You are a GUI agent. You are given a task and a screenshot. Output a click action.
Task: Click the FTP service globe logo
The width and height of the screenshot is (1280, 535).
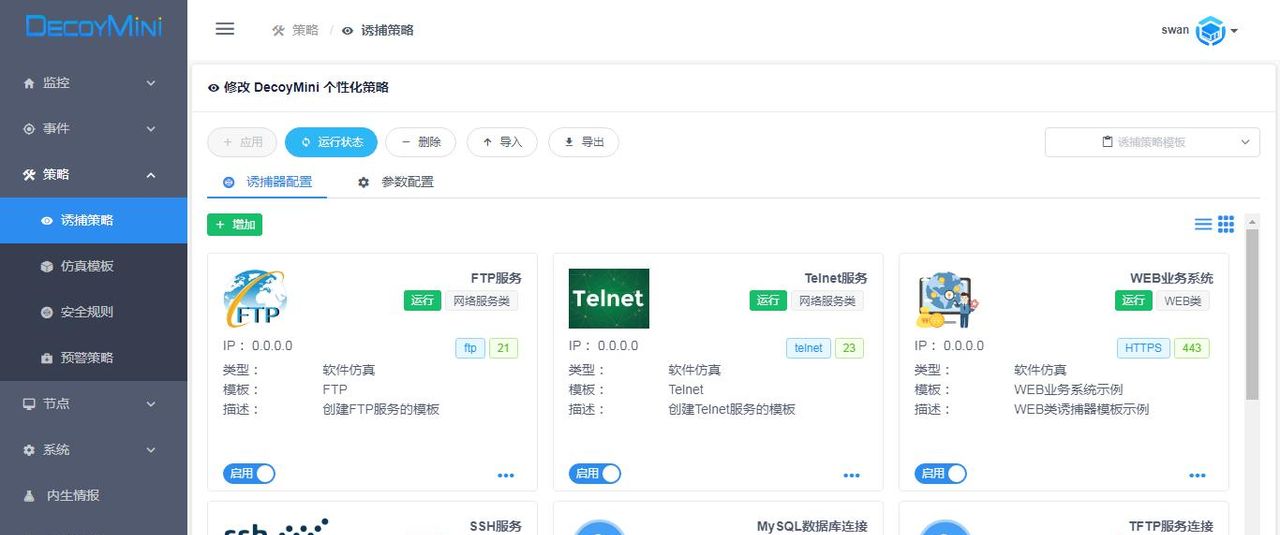coord(255,298)
